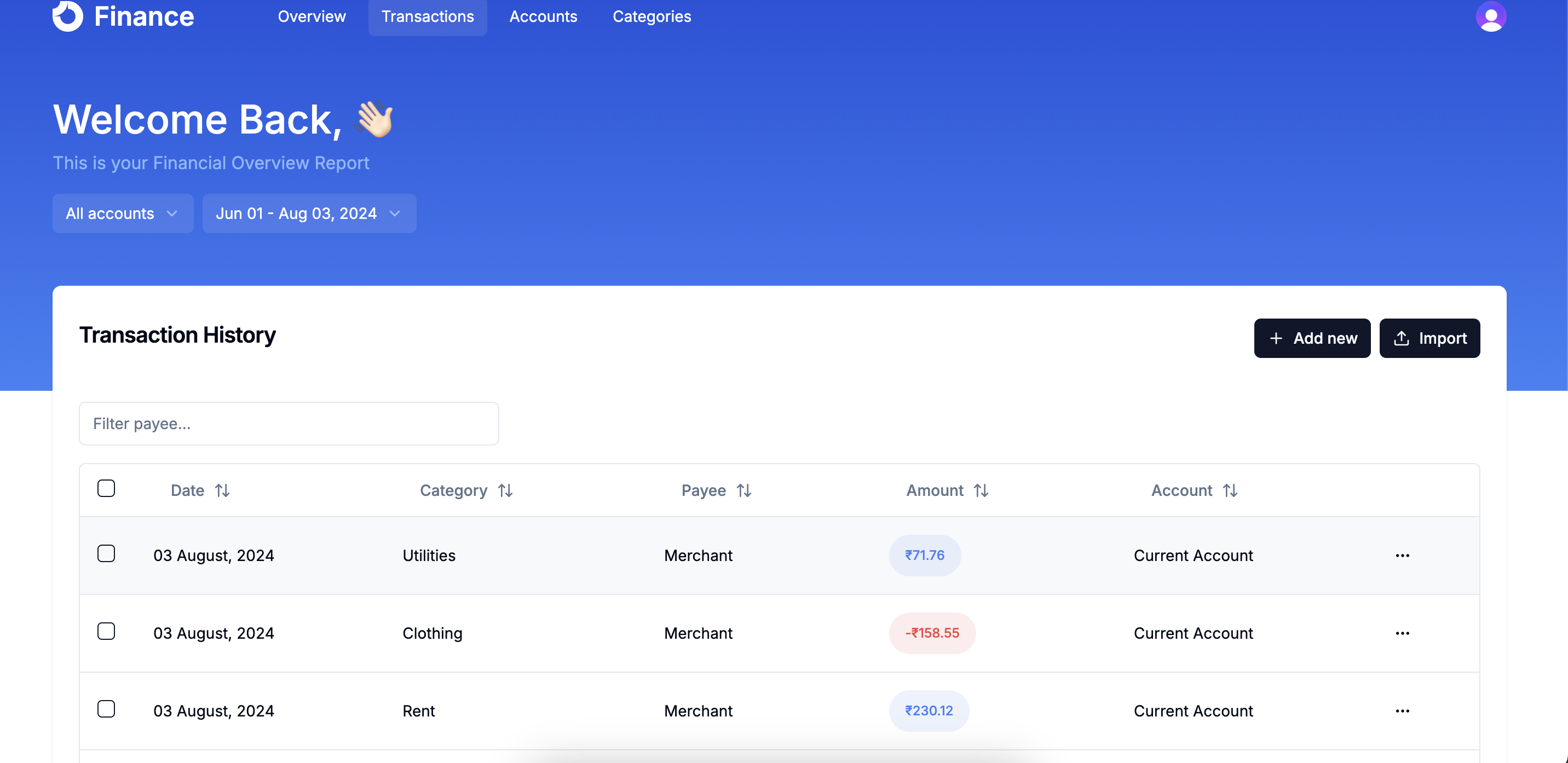Open the profile avatar menu

coord(1491,16)
